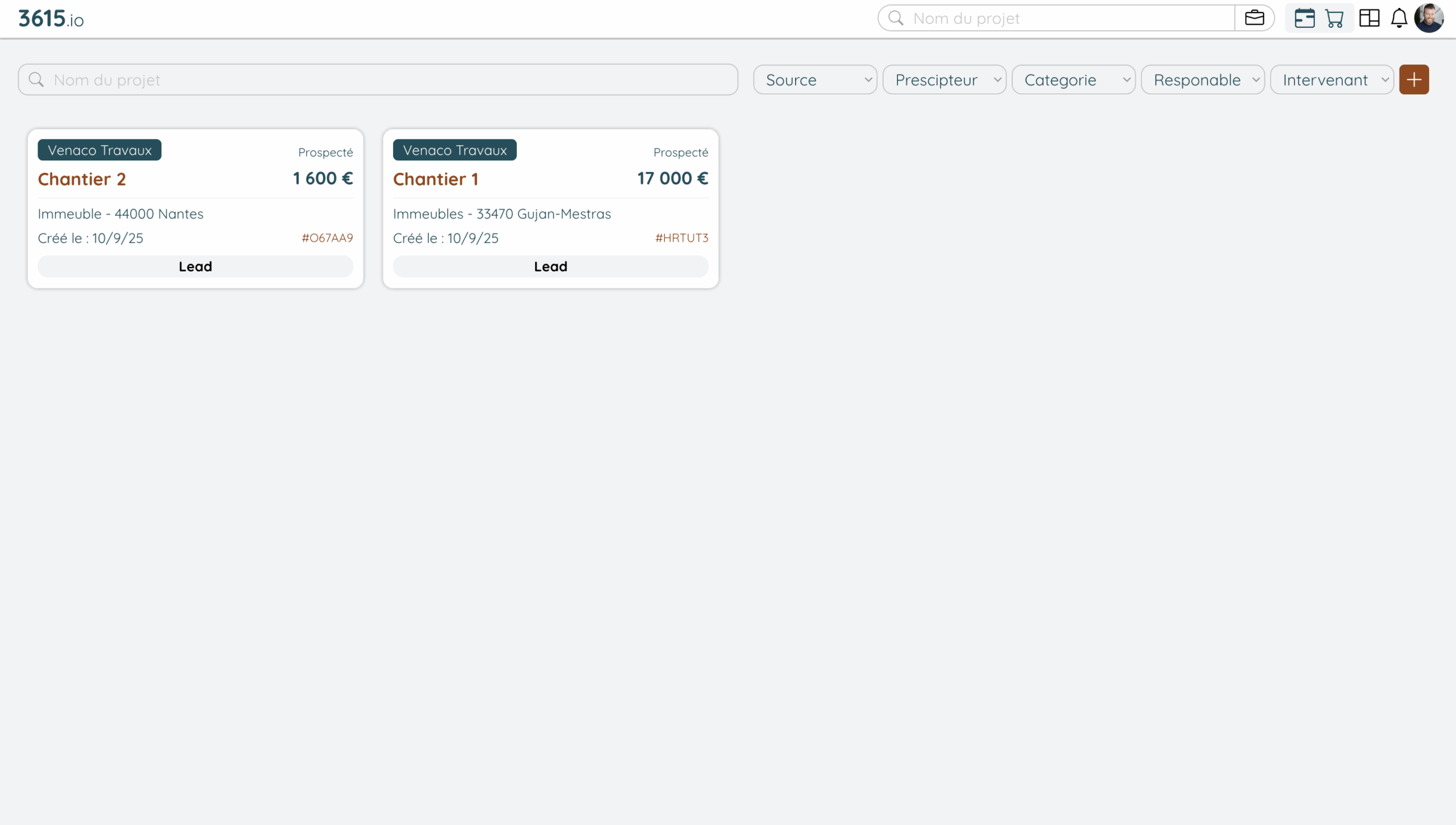The width and height of the screenshot is (1456, 825).
Task: Expand the Source filter dropdown
Action: tap(815, 80)
